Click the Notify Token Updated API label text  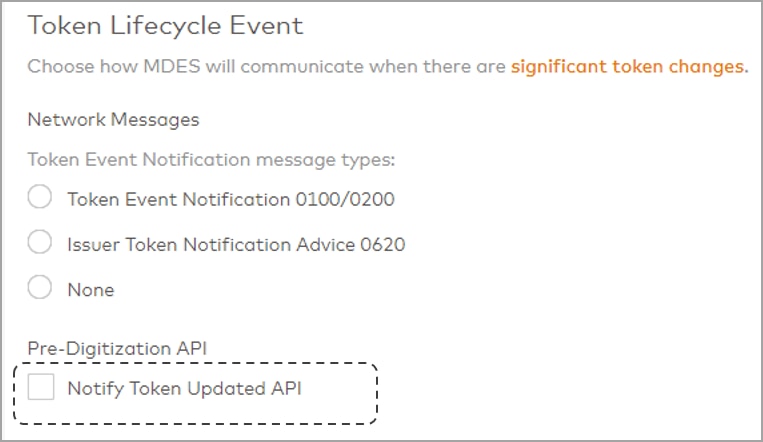pyautogui.click(x=184, y=388)
